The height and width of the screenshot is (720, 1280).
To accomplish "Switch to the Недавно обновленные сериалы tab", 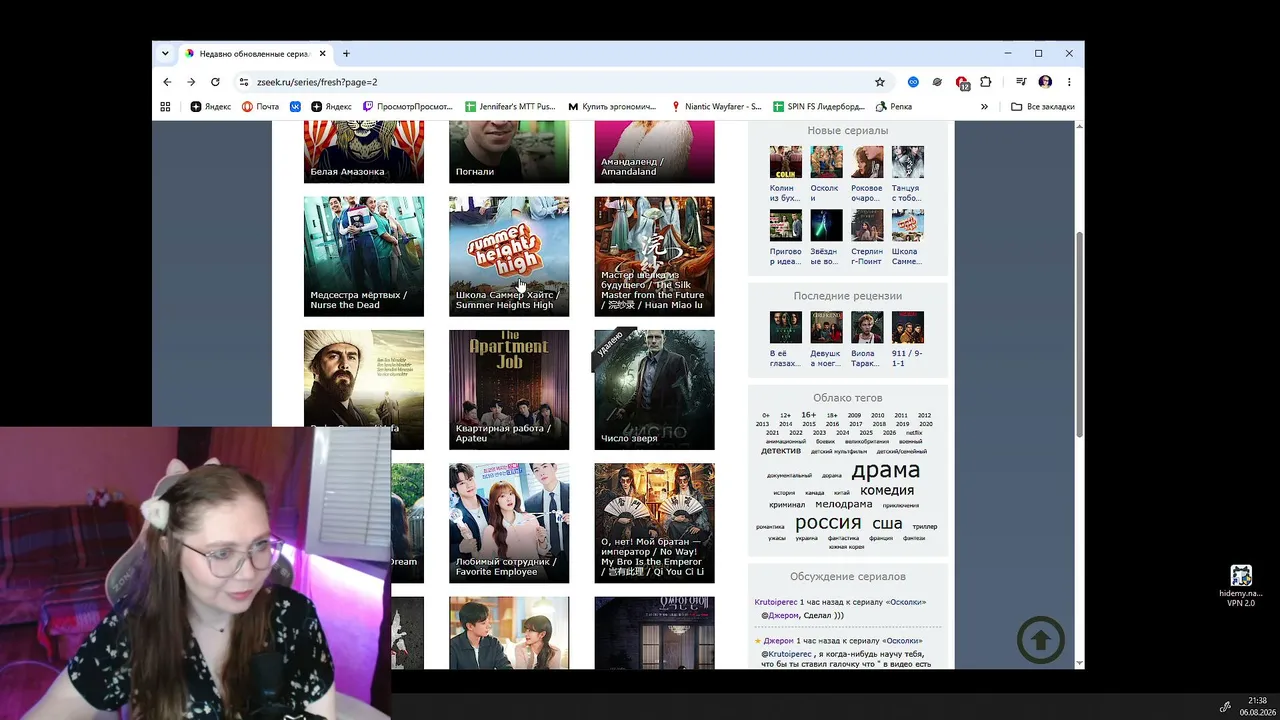I will [x=255, y=53].
